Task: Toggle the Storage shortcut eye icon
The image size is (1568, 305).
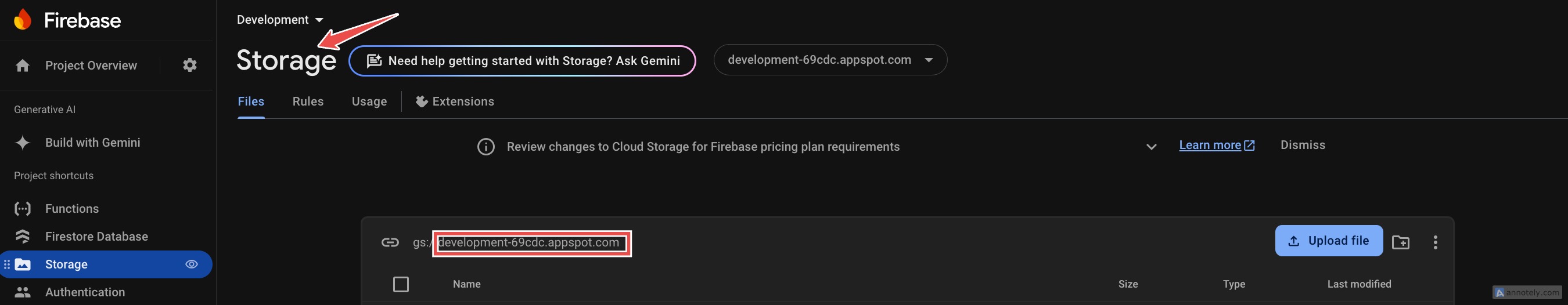Action: (192, 264)
